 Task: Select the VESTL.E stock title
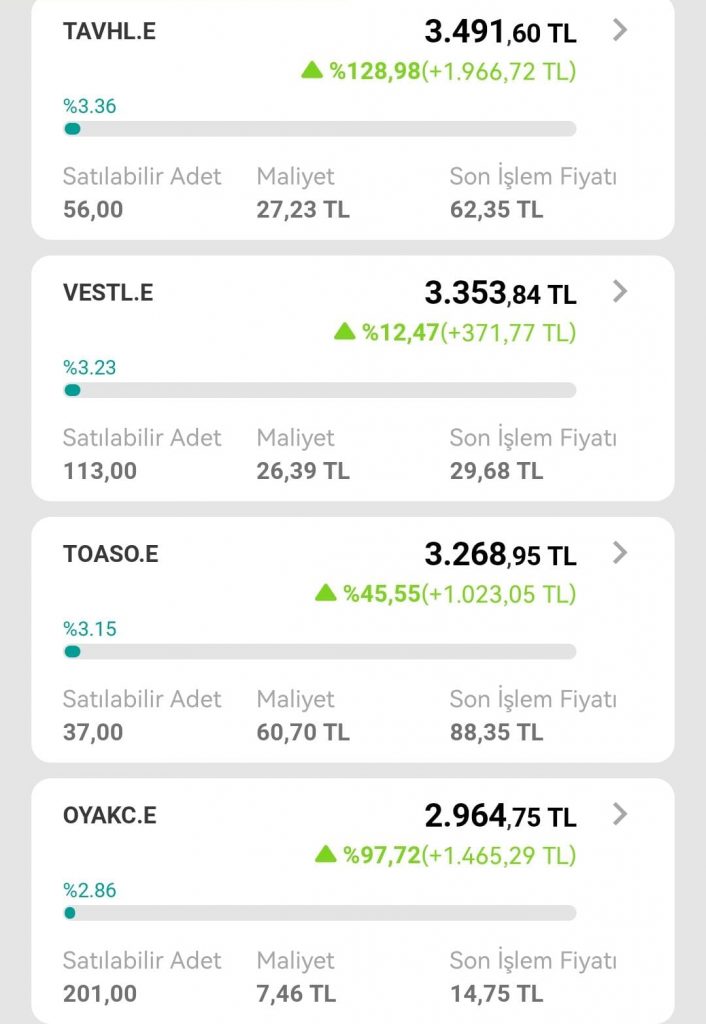point(108,293)
